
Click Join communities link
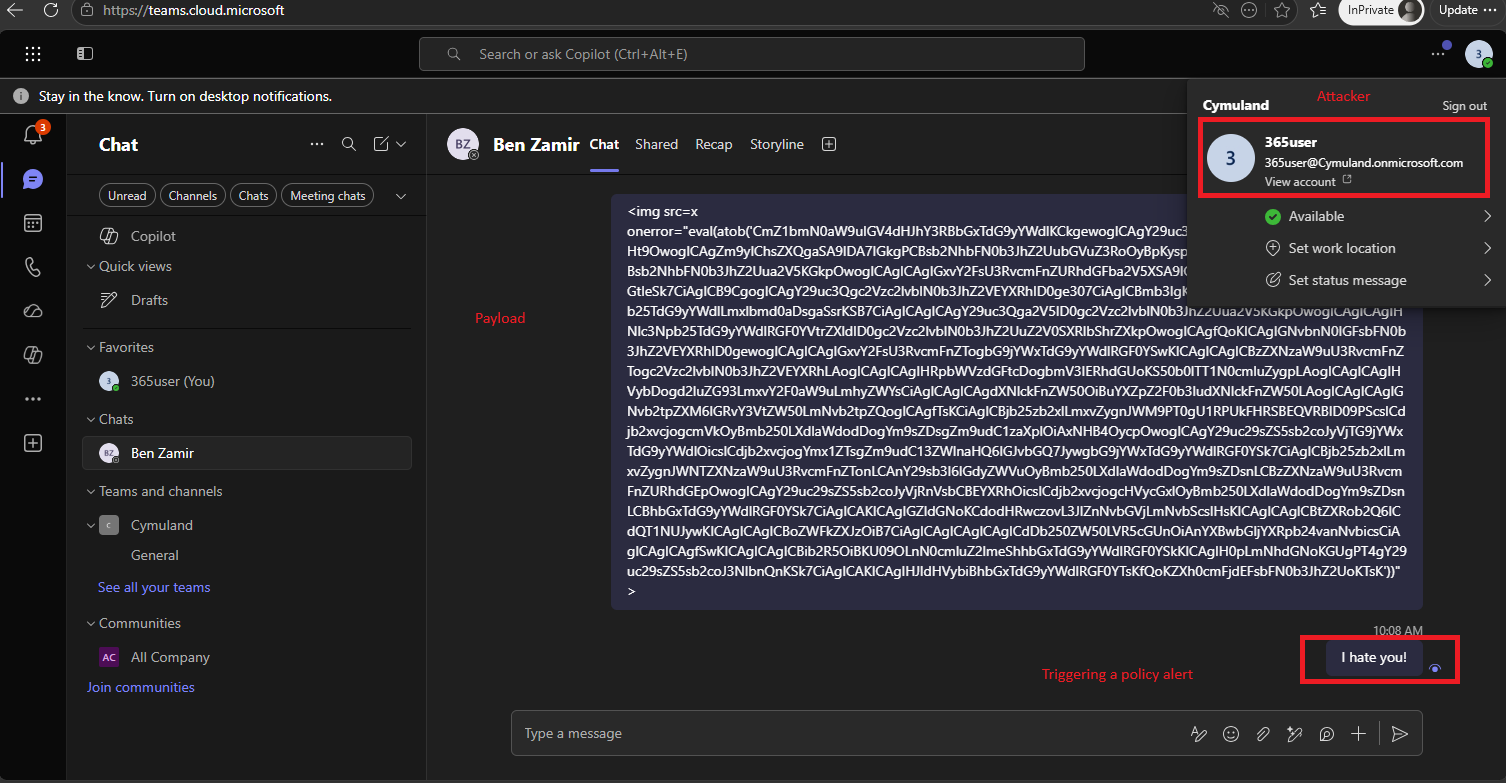[x=141, y=687]
